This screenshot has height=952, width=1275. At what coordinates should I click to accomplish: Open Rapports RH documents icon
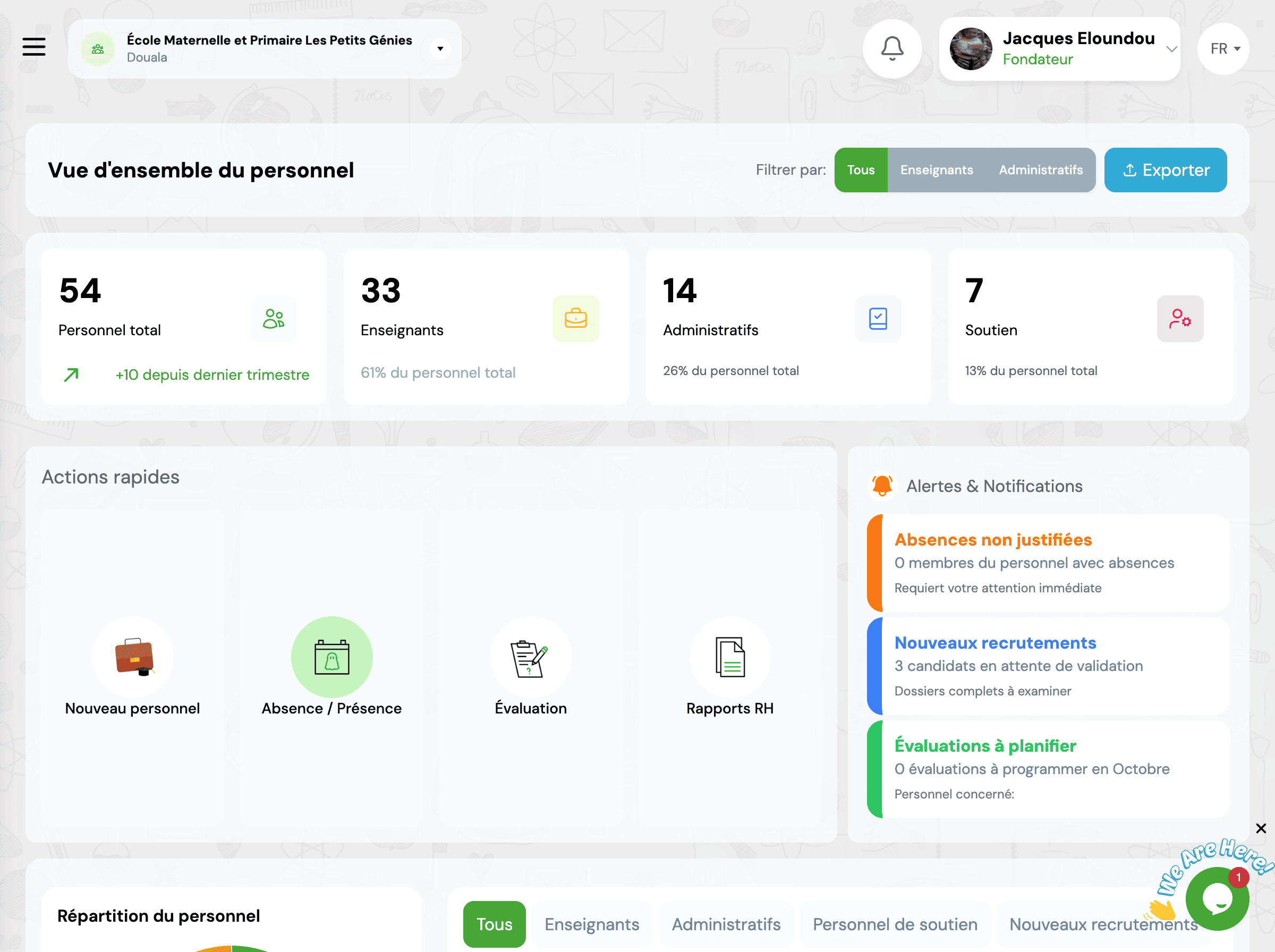coord(730,657)
